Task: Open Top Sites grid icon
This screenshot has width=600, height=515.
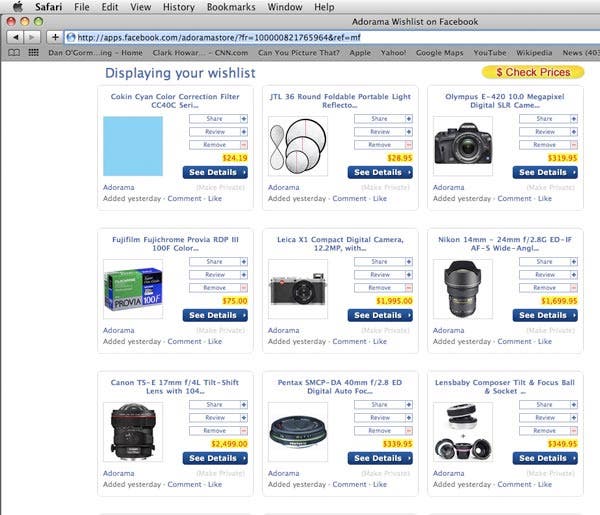Action: click(34, 53)
